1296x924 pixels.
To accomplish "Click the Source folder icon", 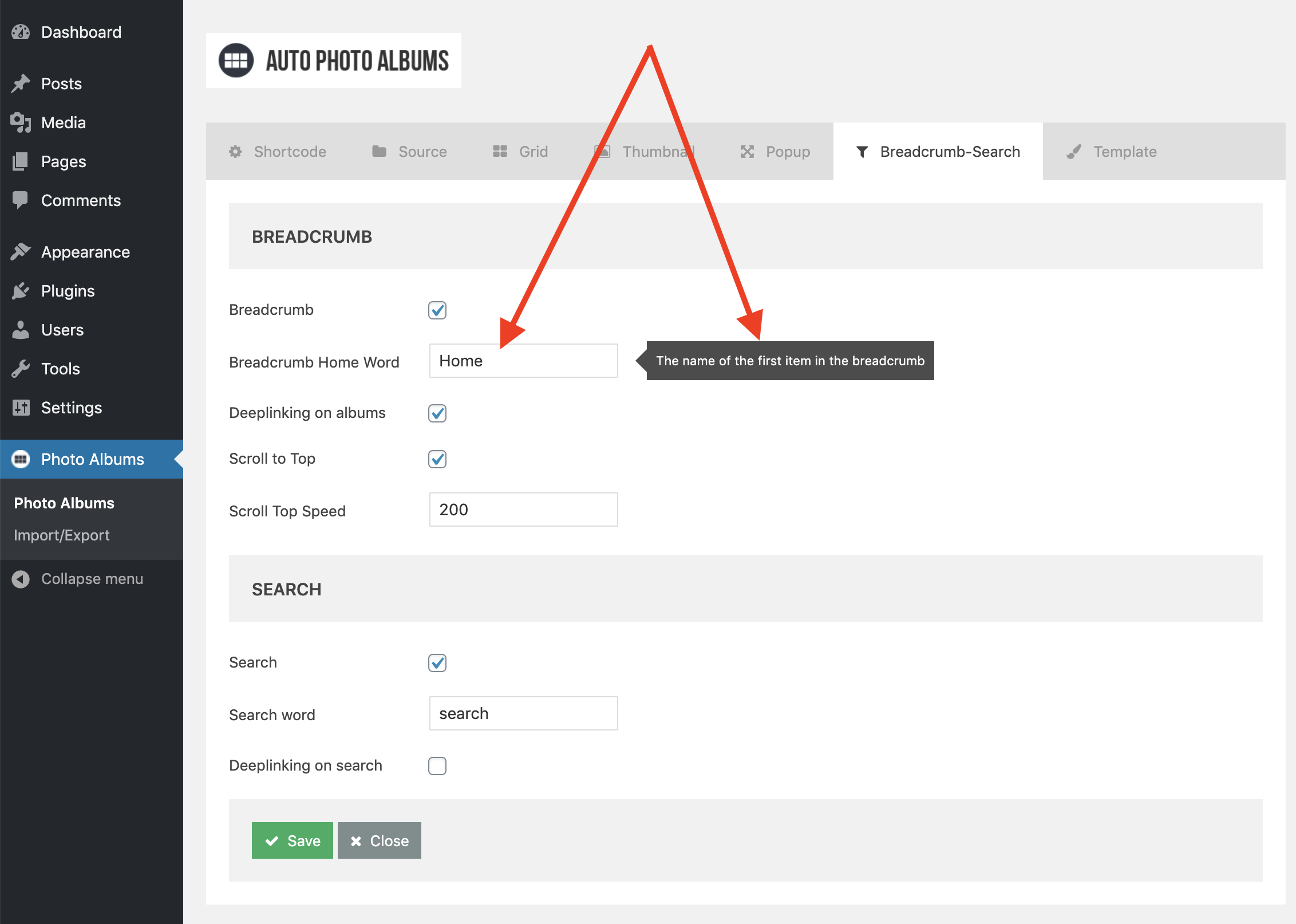I will [x=379, y=151].
